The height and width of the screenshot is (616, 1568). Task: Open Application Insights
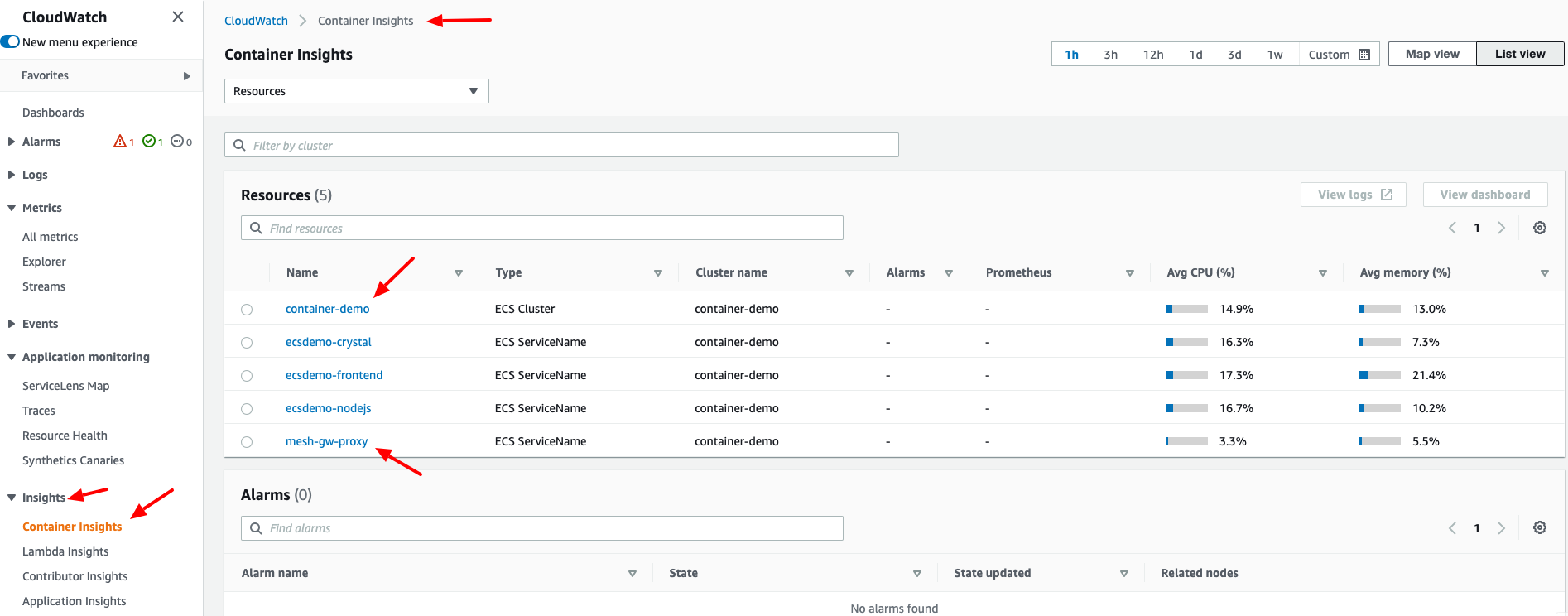(x=75, y=601)
